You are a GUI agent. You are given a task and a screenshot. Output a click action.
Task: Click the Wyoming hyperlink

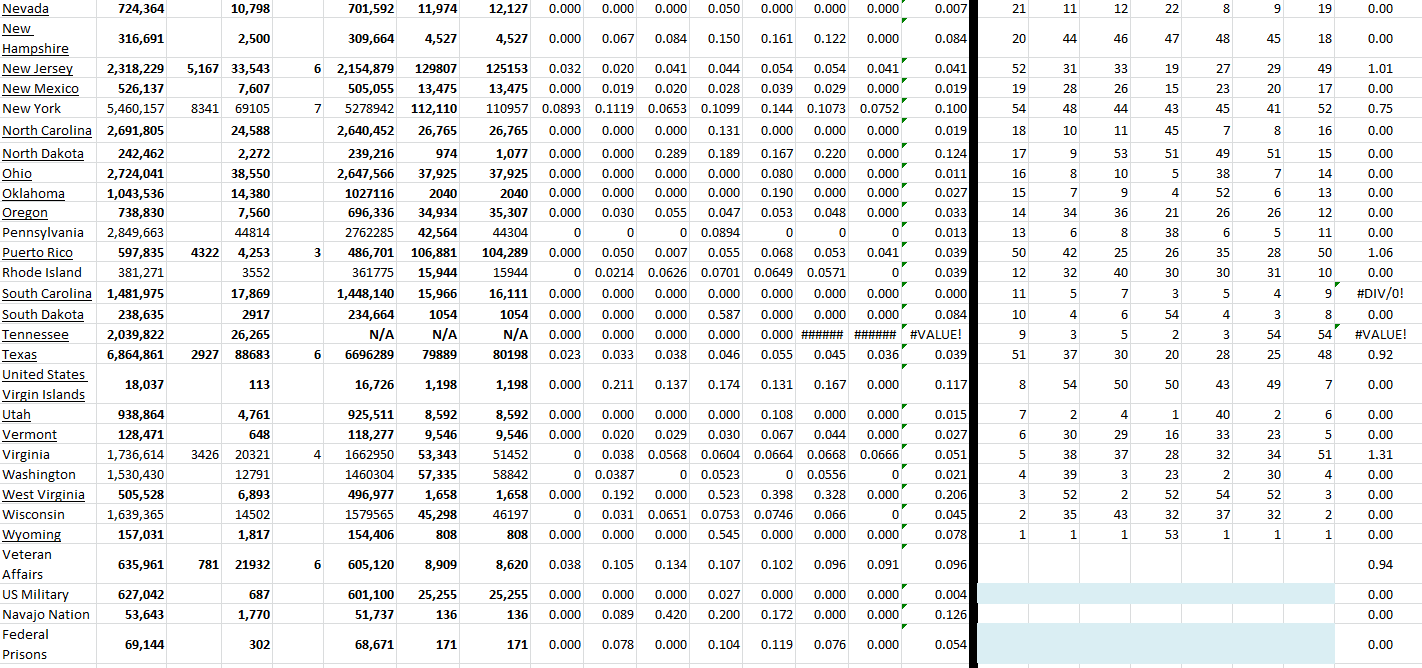31,535
